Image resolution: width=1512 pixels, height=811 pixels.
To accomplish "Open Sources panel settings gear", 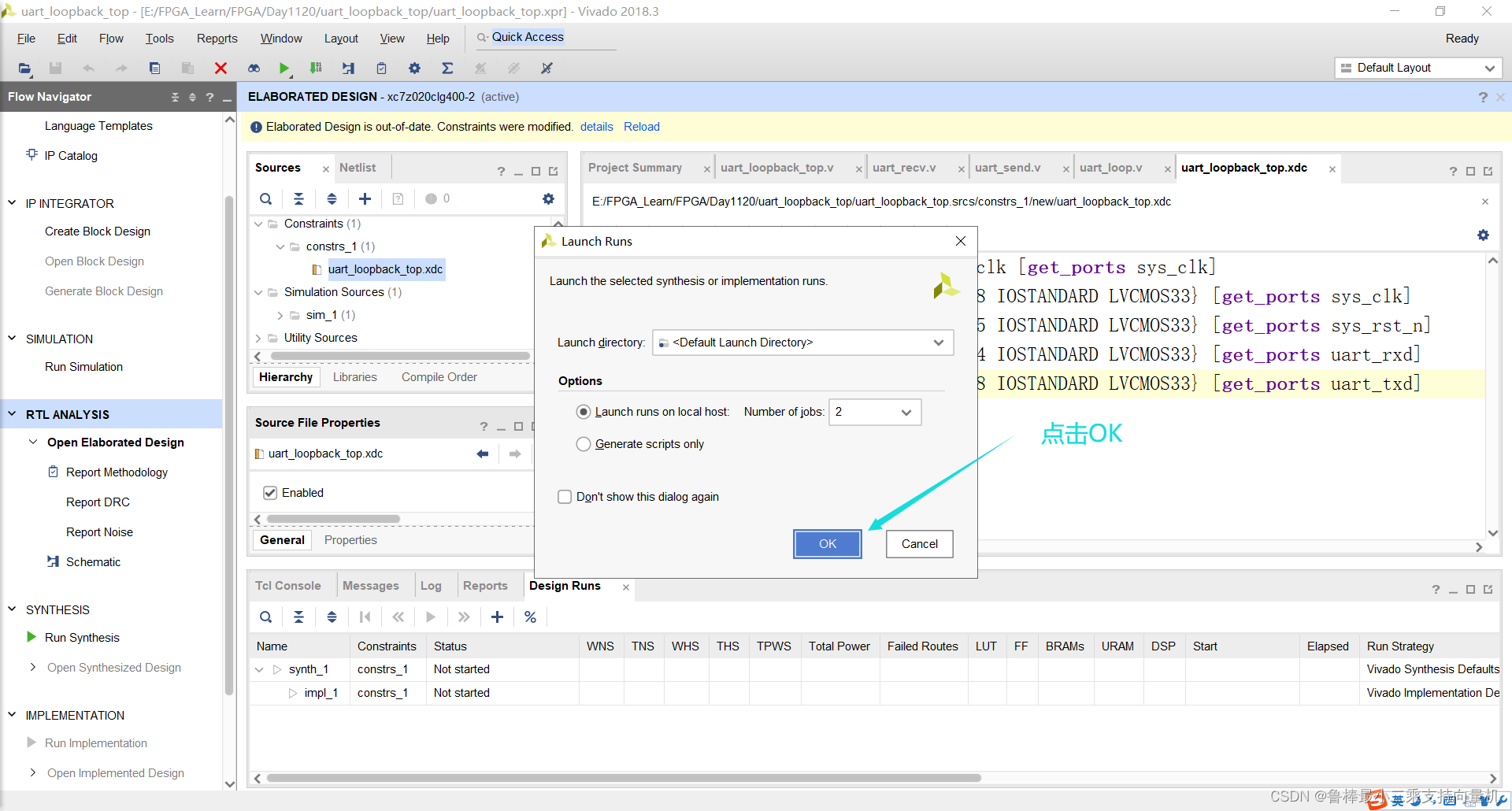I will [549, 199].
